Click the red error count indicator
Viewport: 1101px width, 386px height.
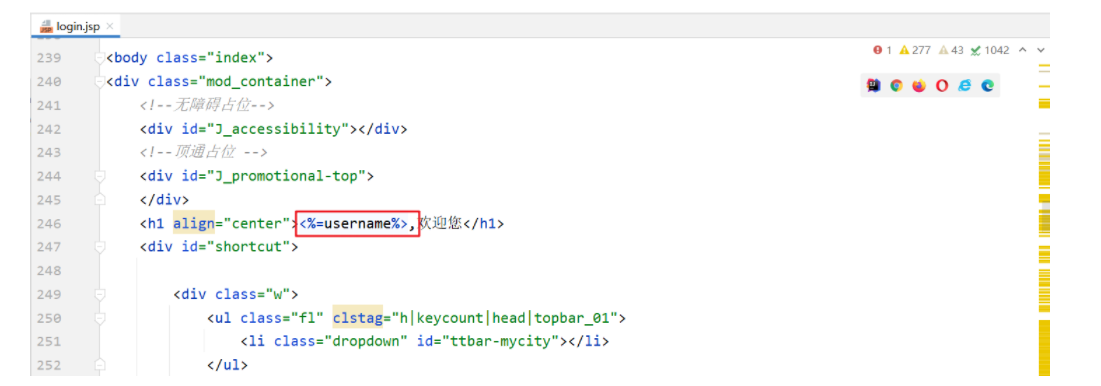pos(883,50)
